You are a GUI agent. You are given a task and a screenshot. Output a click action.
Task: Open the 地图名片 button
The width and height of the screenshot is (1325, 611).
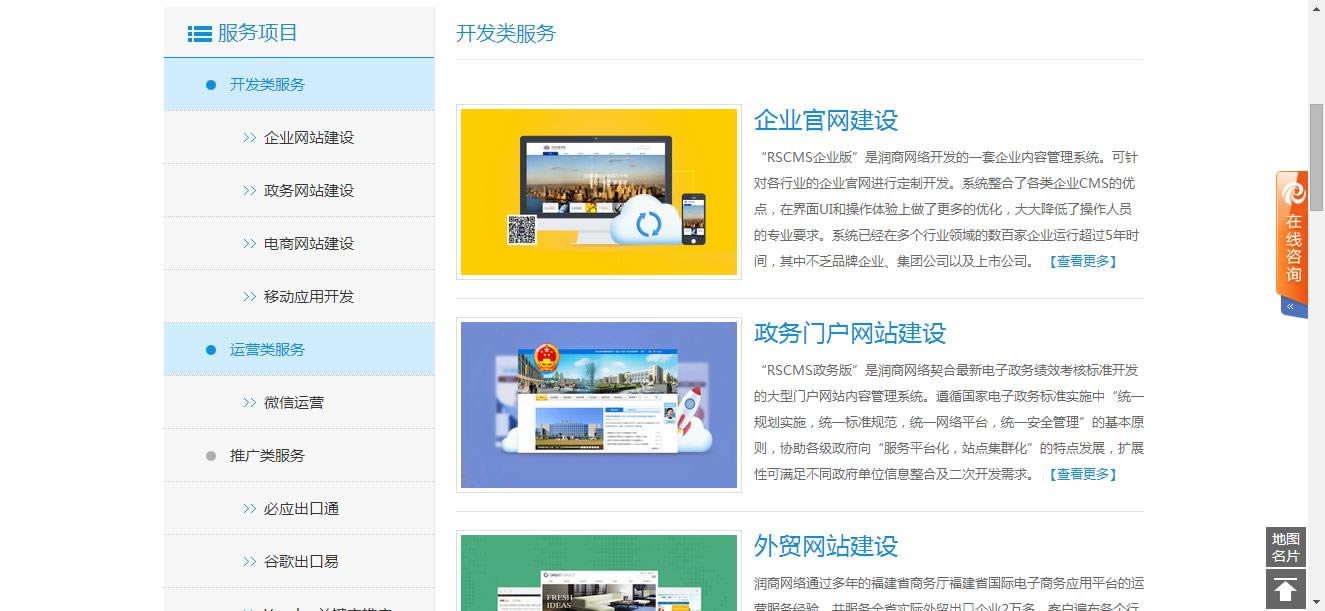pyautogui.click(x=1286, y=548)
